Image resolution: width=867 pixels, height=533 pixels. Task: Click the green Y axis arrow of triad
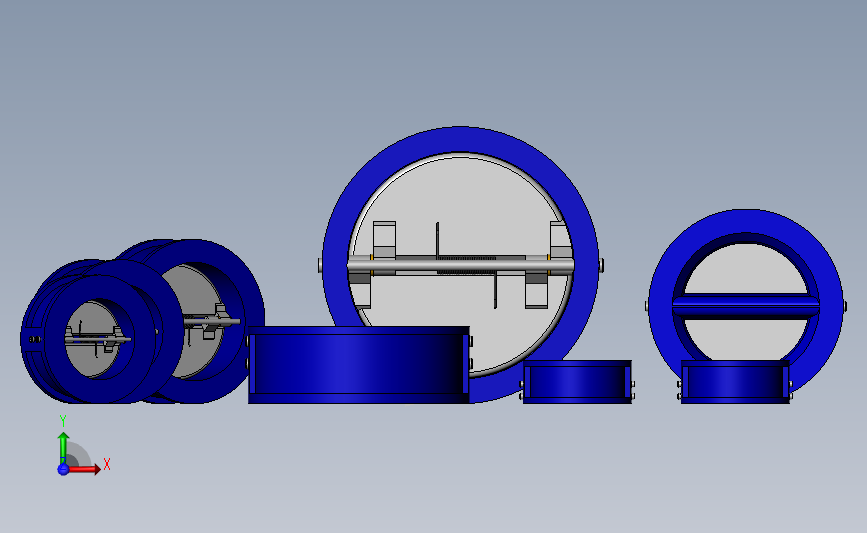pyautogui.click(x=63, y=447)
